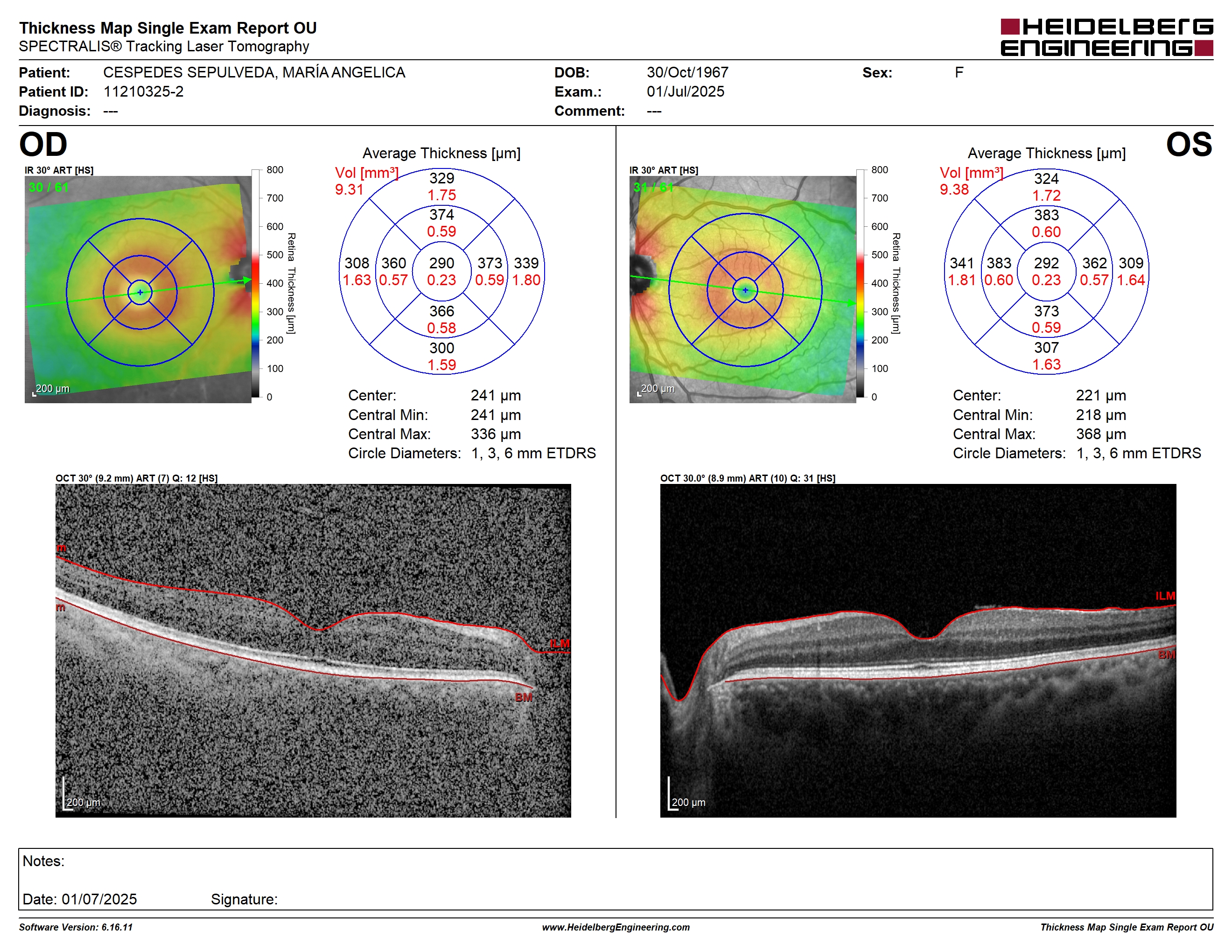This screenshot has width=1232, height=952.
Task: Click the OD Central Max value 336 µm
Action: click(x=495, y=434)
